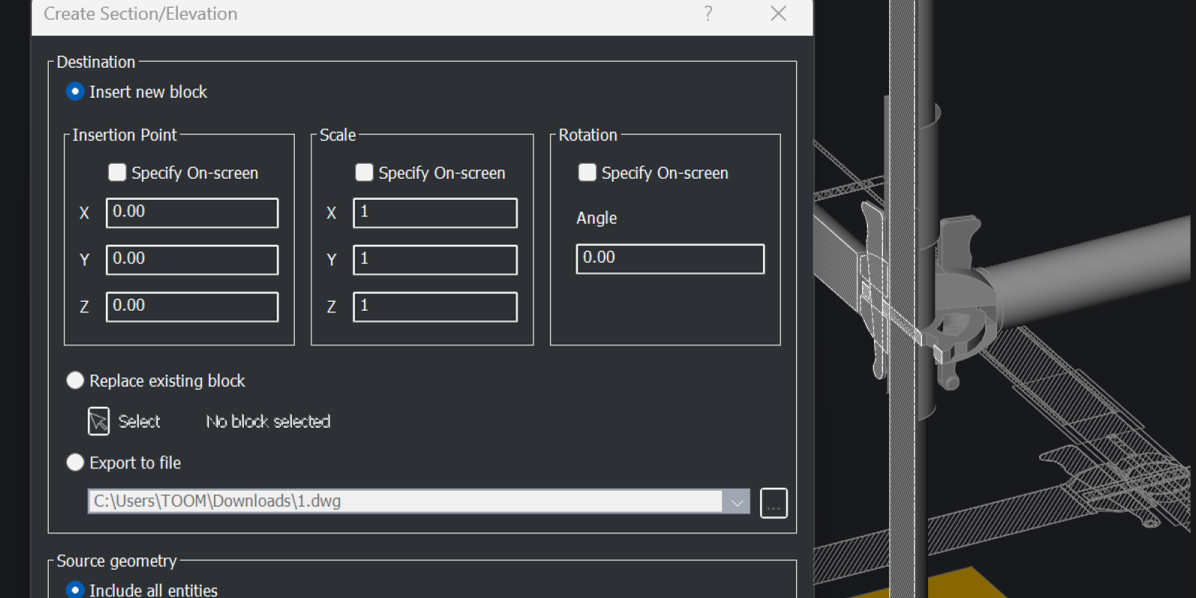Click the Insertion Point Z field
1196x598 pixels.
click(x=191, y=306)
